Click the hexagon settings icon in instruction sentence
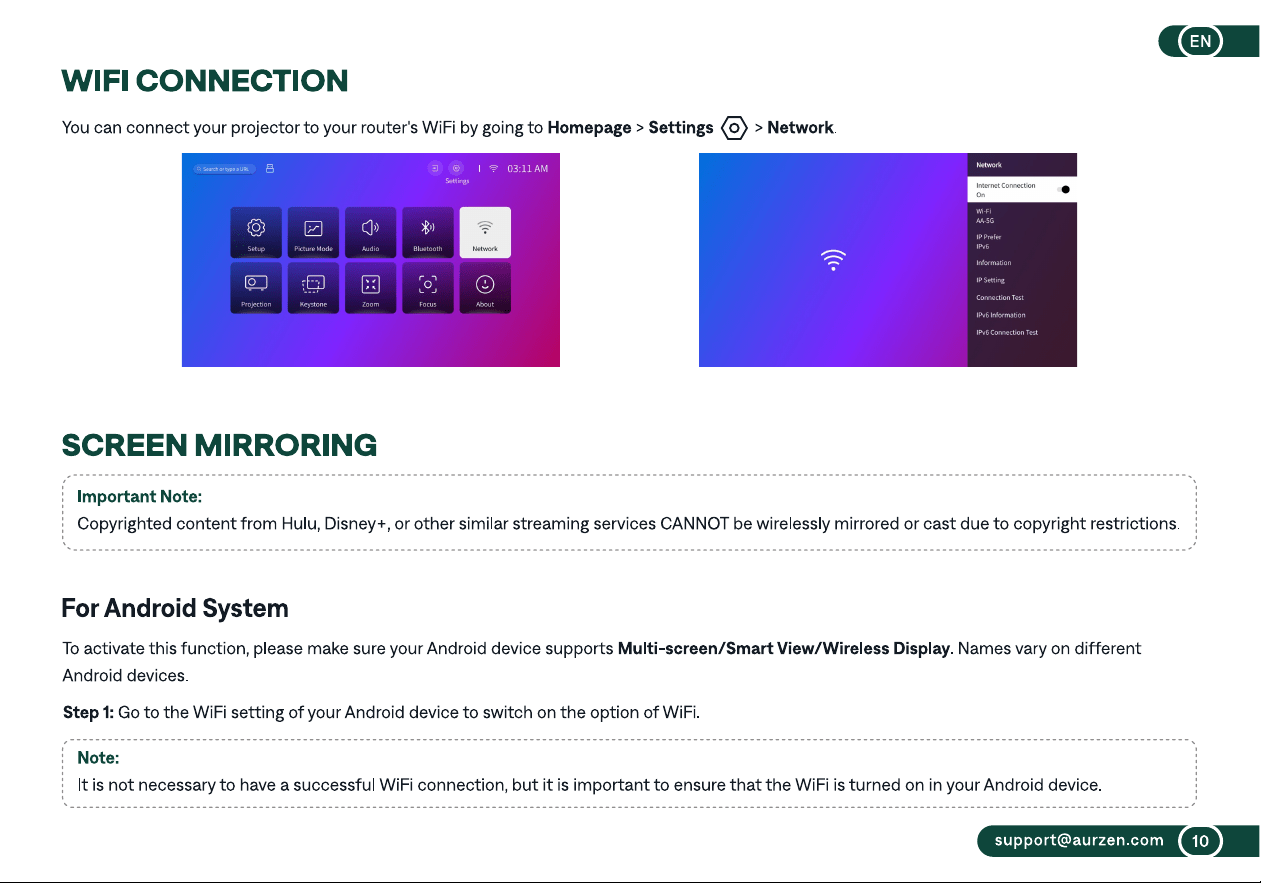Screen dimensions: 1261x883 [735, 128]
